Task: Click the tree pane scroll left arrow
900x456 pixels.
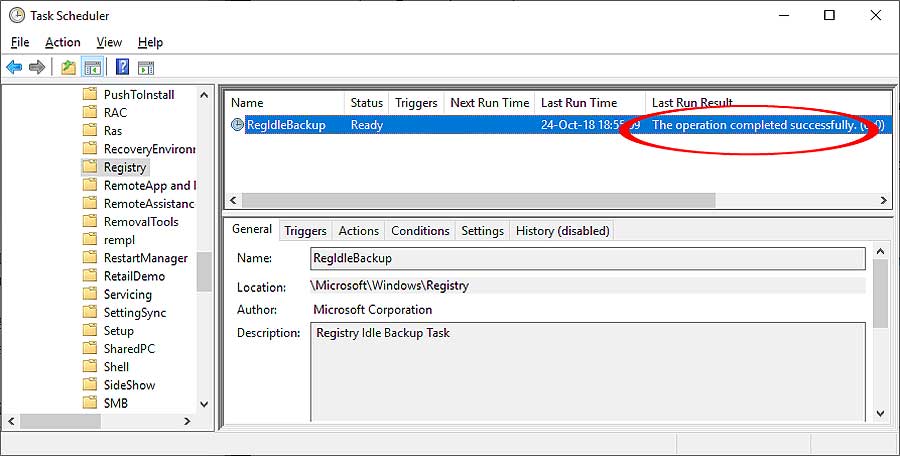Action: [11, 421]
